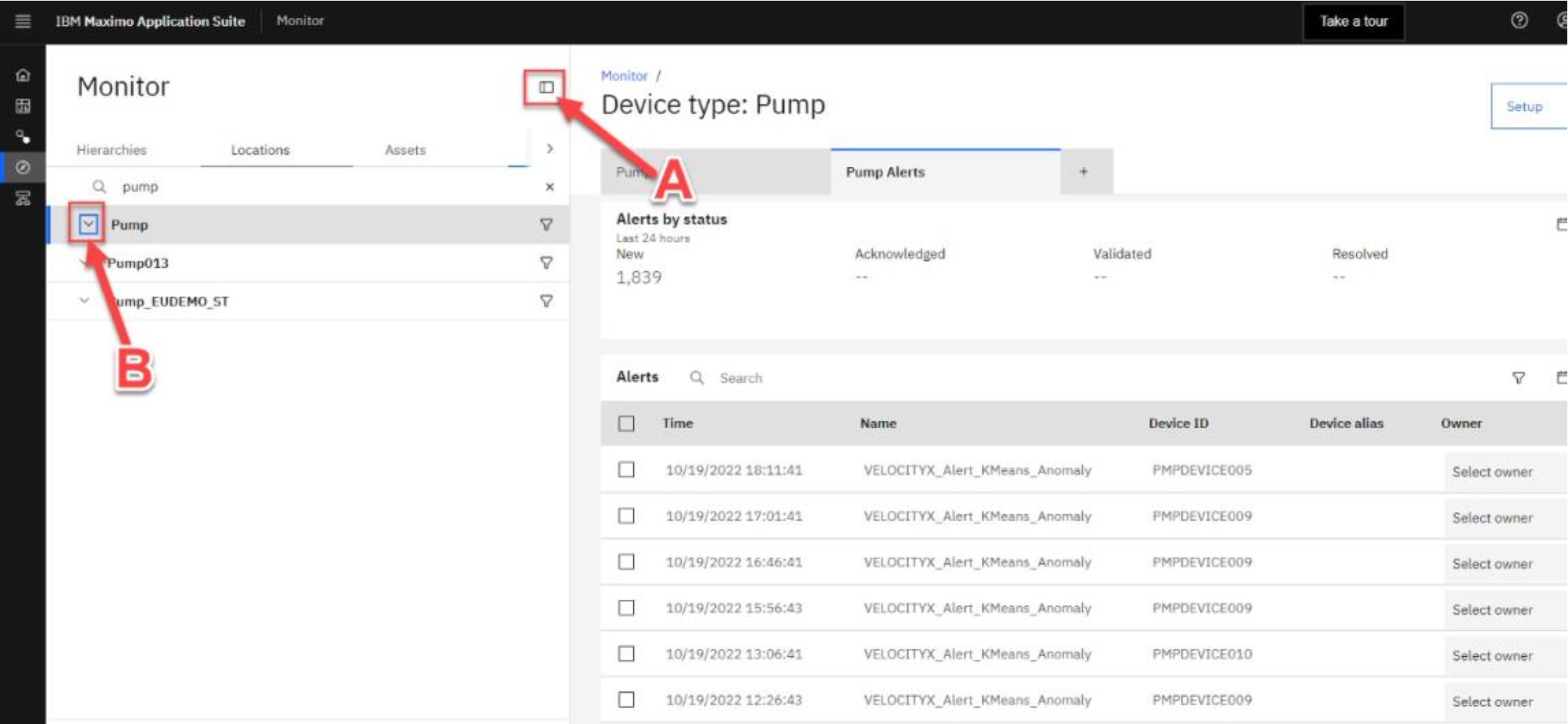1568x724 pixels.
Task: Open the Pump Alerts tab
Action: [x=885, y=172]
